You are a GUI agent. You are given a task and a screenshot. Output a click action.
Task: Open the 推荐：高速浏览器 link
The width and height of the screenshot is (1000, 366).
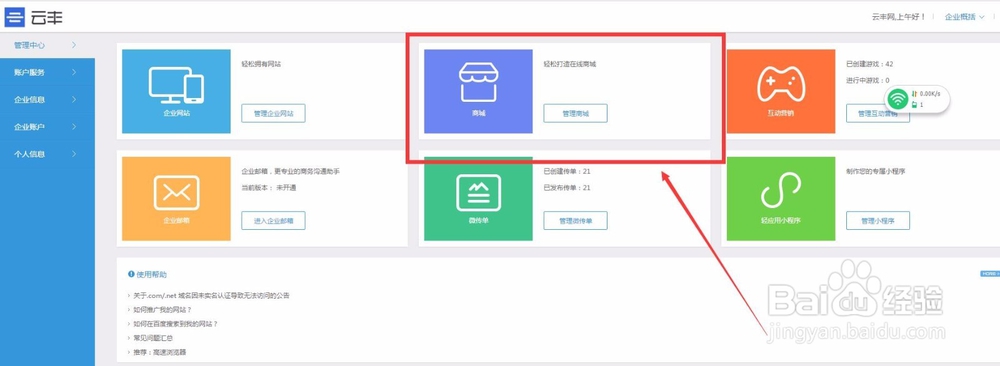(x=159, y=352)
